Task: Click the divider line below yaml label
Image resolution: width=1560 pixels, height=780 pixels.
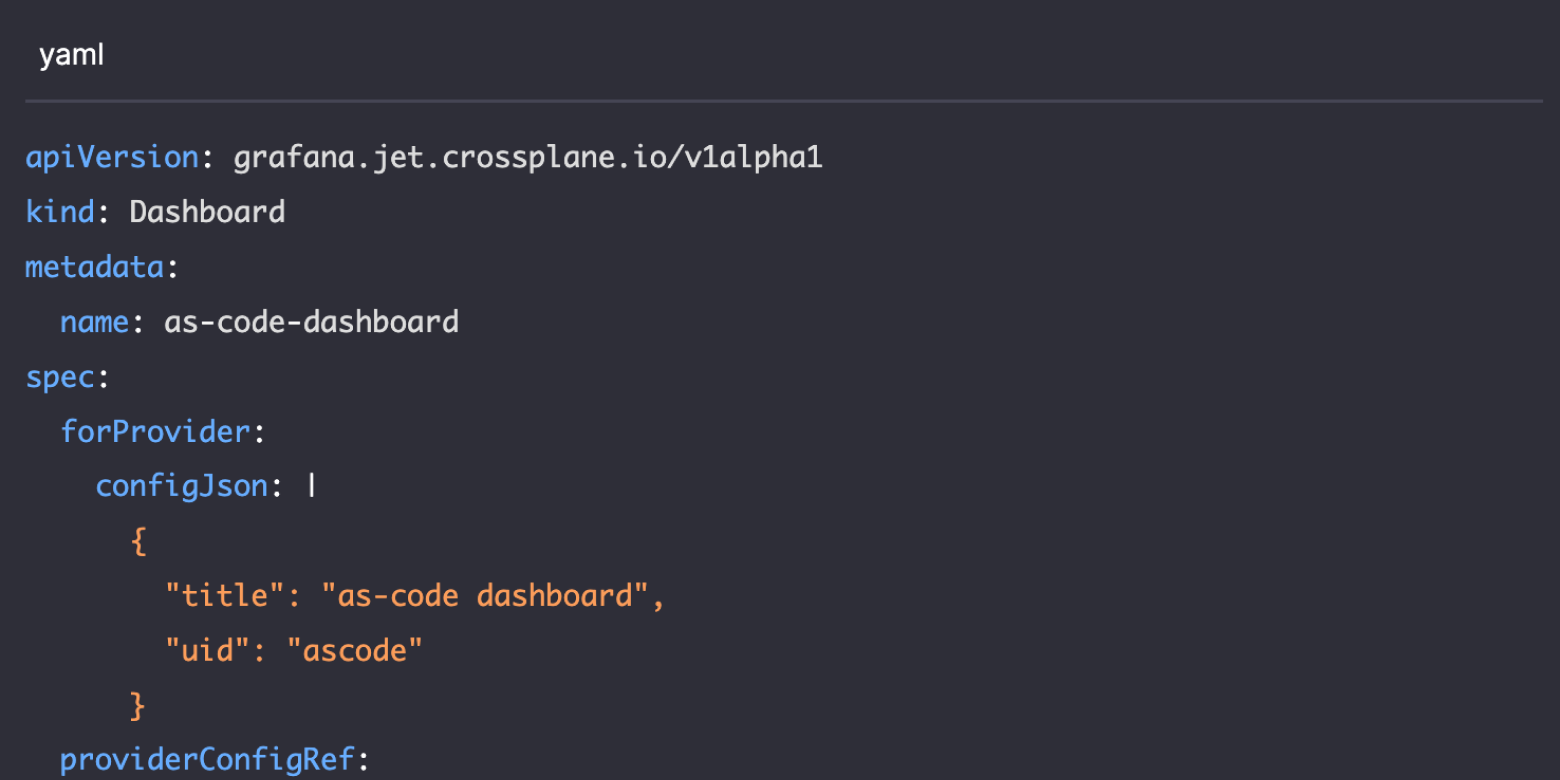Action: [x=783, y=101]
